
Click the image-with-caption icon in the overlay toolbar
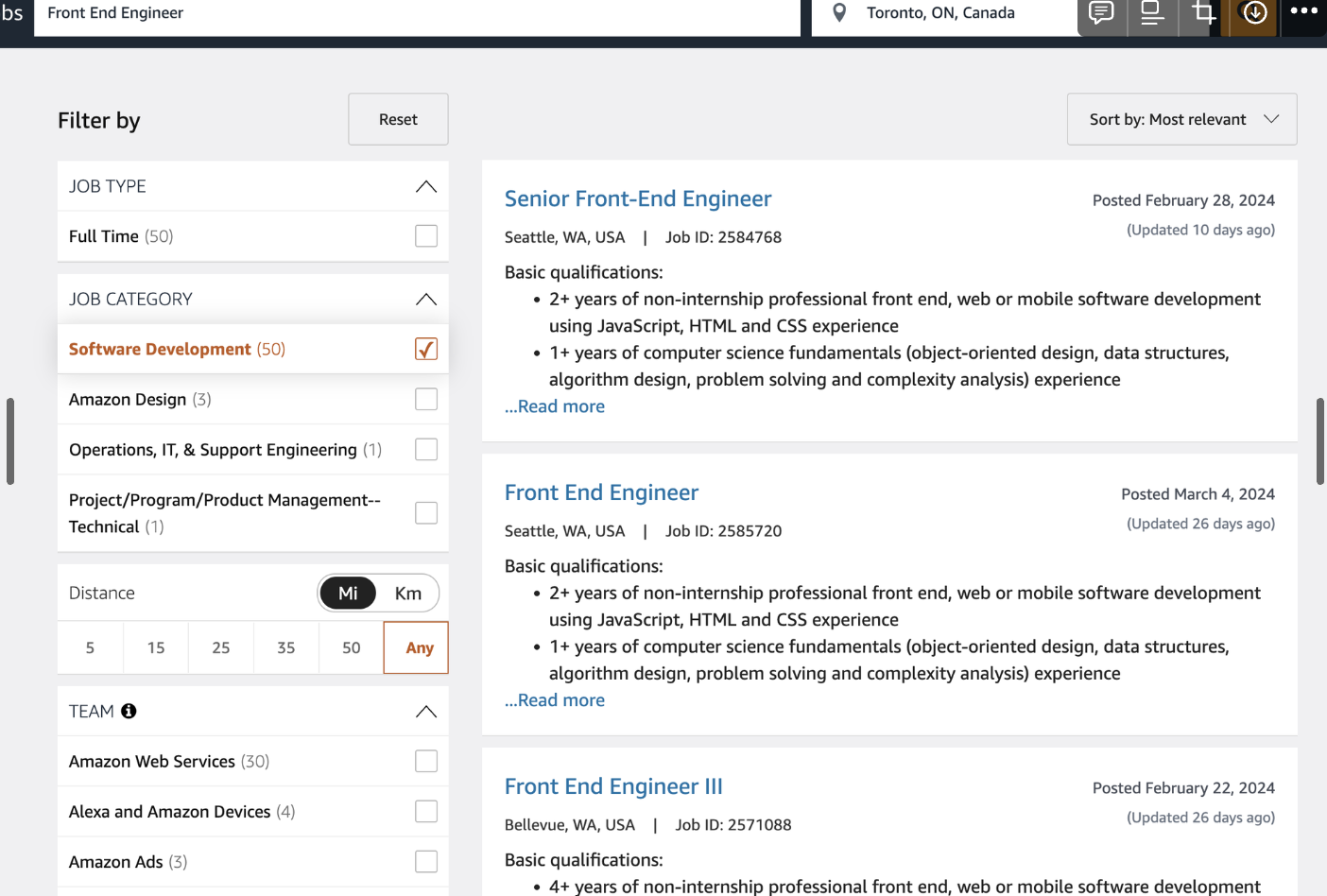1152,13
